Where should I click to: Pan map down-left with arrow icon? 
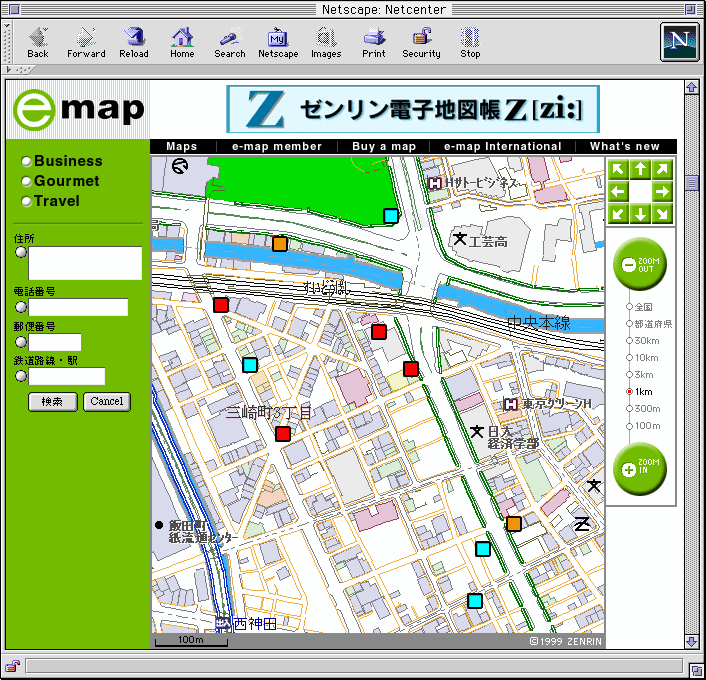[x=618, y=213]
